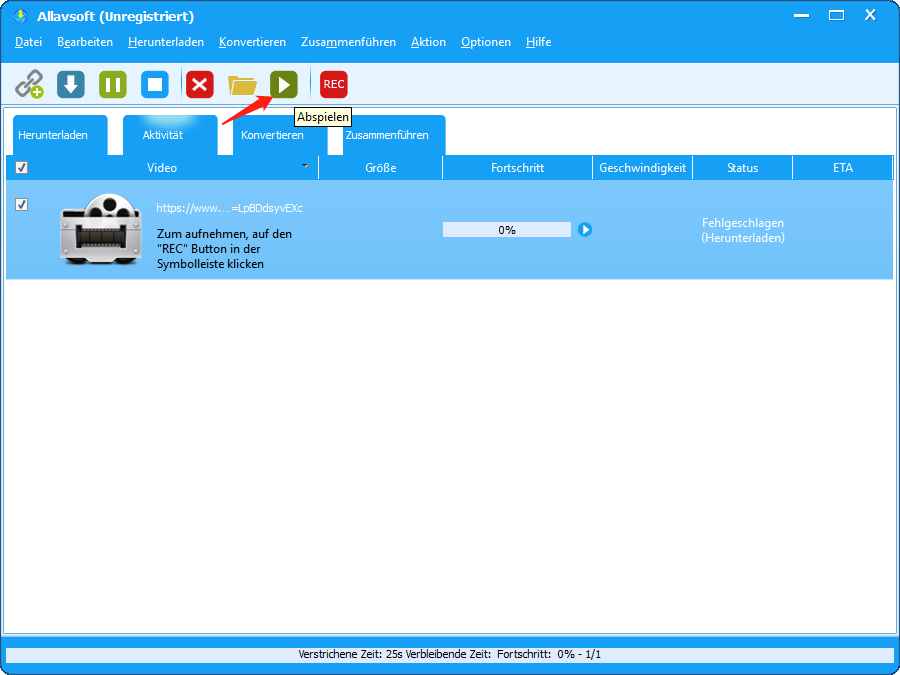Click the 'Zum aufnehmen, auf den REC Button' text
The width and height of the screenshot is (900, 675).
coord(224,249)
